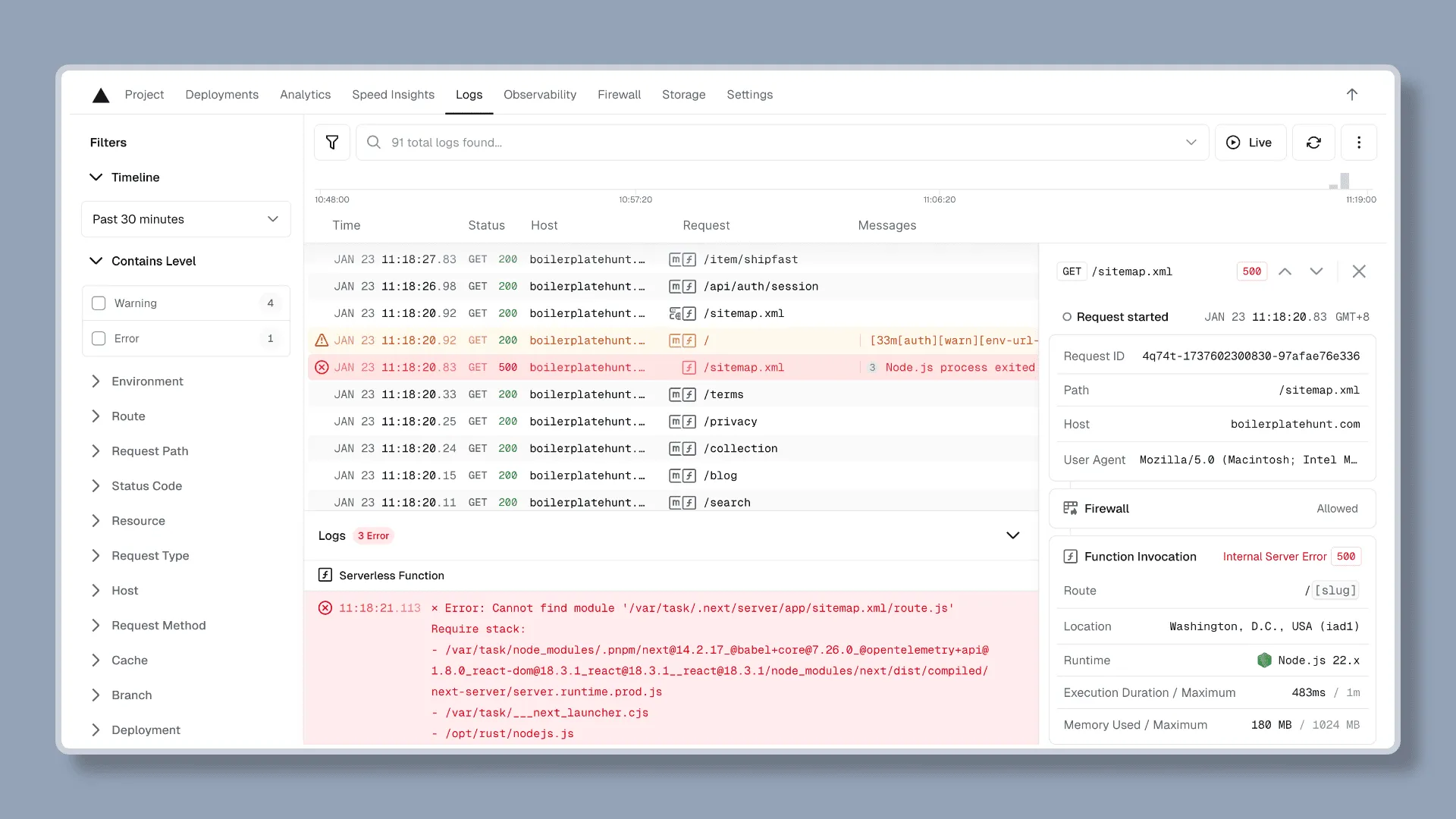The width and height of the screenshot is (1456, 819).
Task: Click the Vercel triangle logo
Action: point(101,95)
